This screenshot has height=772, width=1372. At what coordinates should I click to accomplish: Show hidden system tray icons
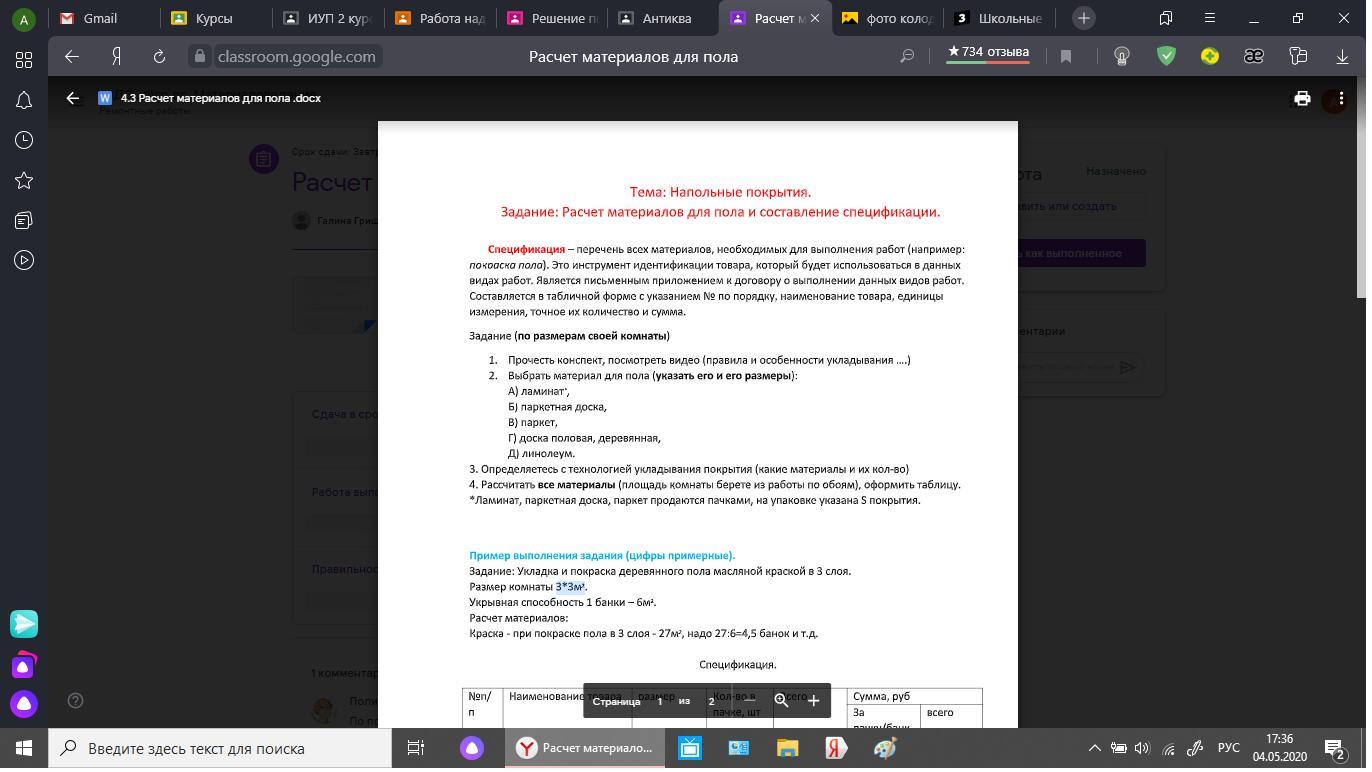tap(1094, 748)
